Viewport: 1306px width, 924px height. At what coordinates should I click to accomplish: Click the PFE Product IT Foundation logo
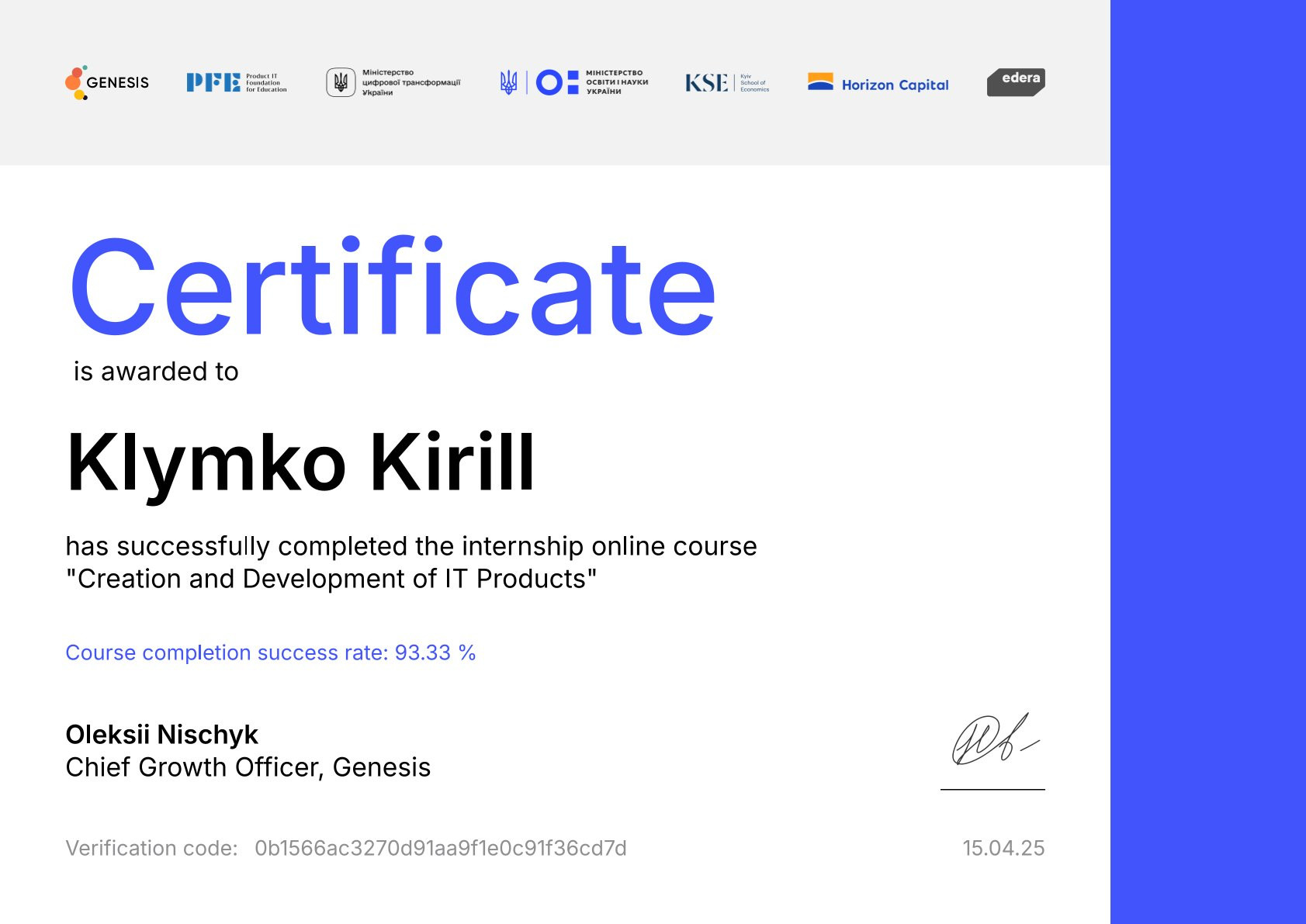(x=236, y=82)
